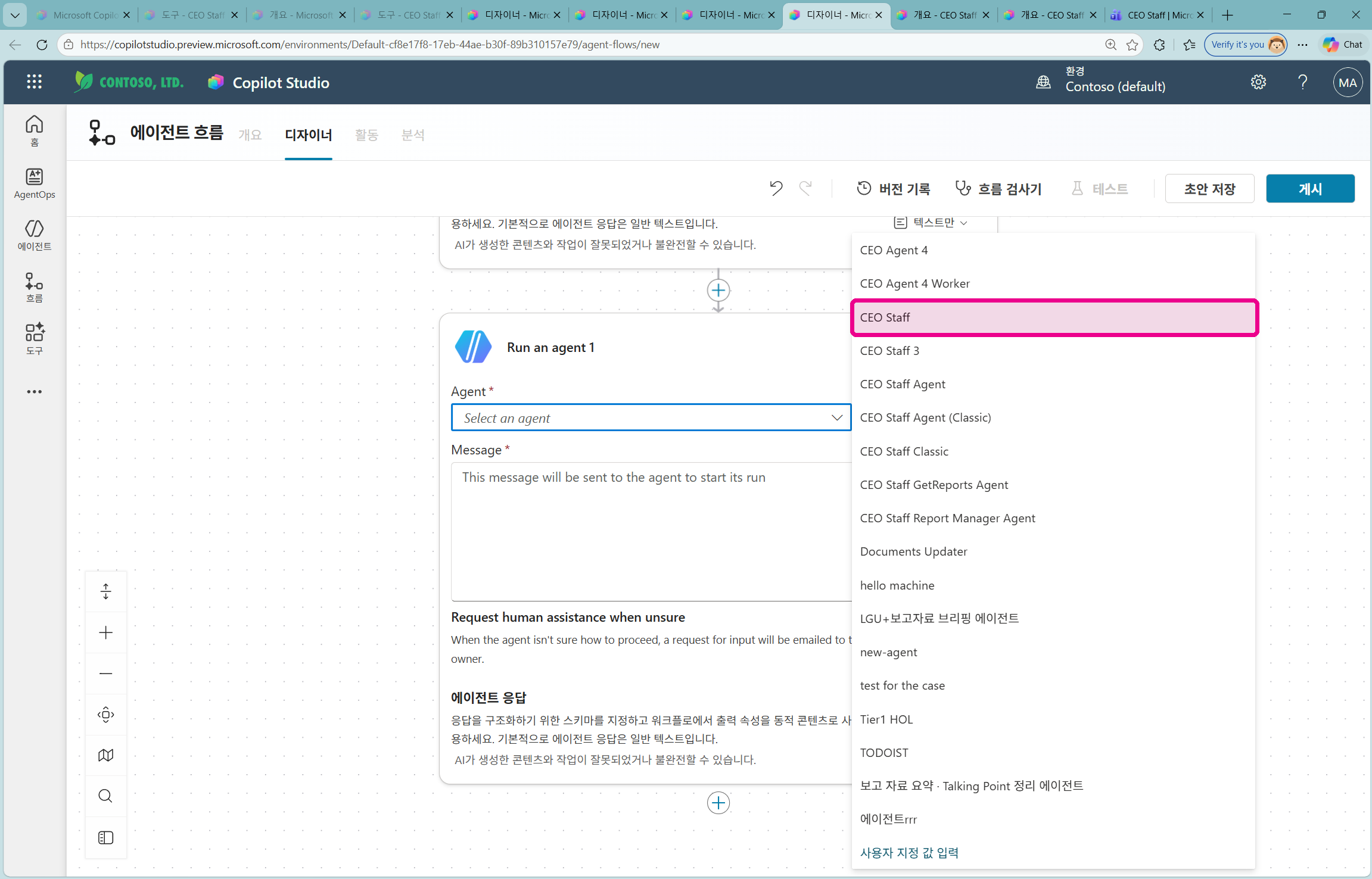The width and height of the screenshot is (1372, 879).
Task: Run the 흐름 검사기 flow checker
Action: (998, 189)
